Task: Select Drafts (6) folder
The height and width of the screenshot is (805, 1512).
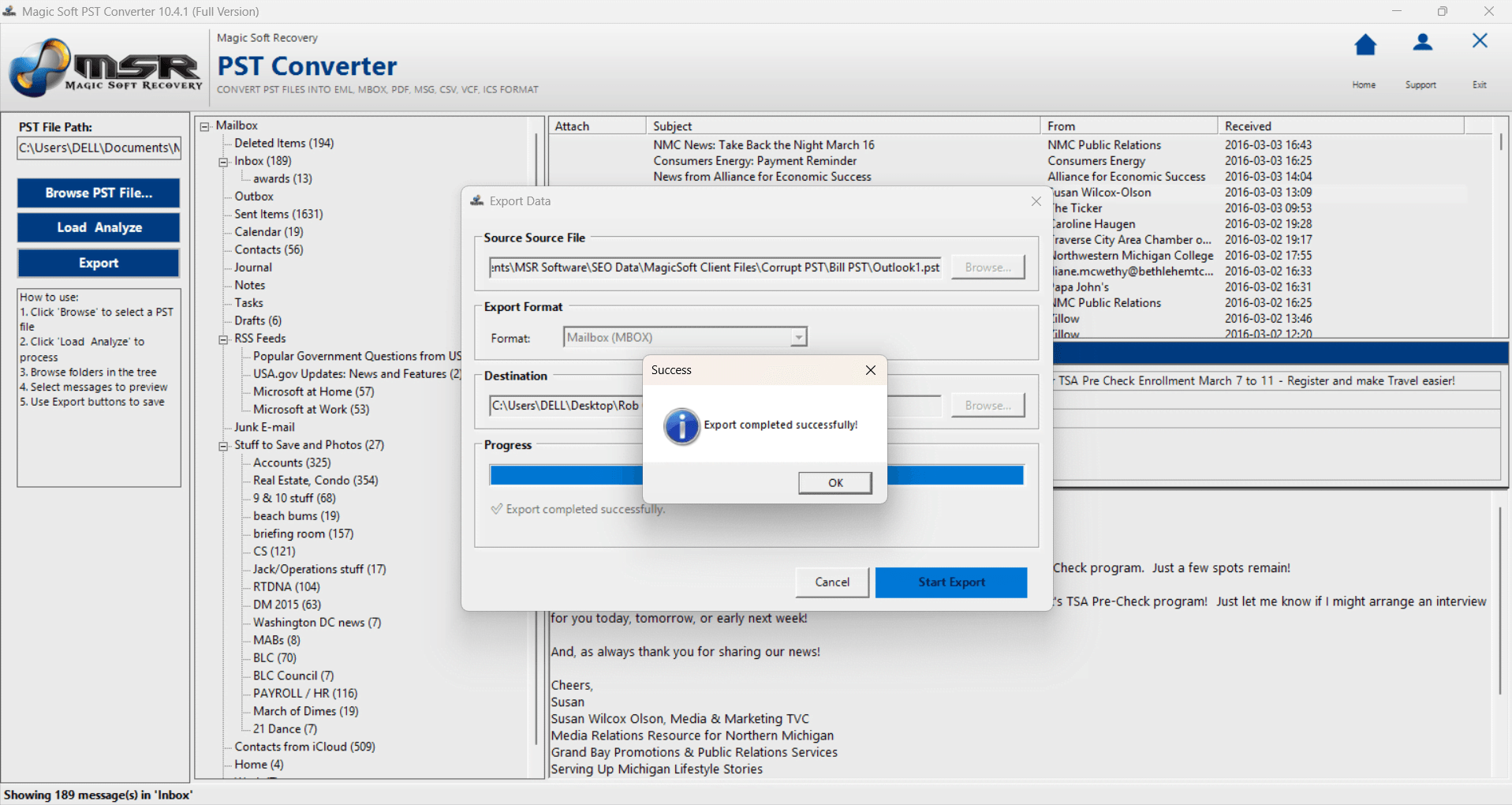Action: coord(258,320)
